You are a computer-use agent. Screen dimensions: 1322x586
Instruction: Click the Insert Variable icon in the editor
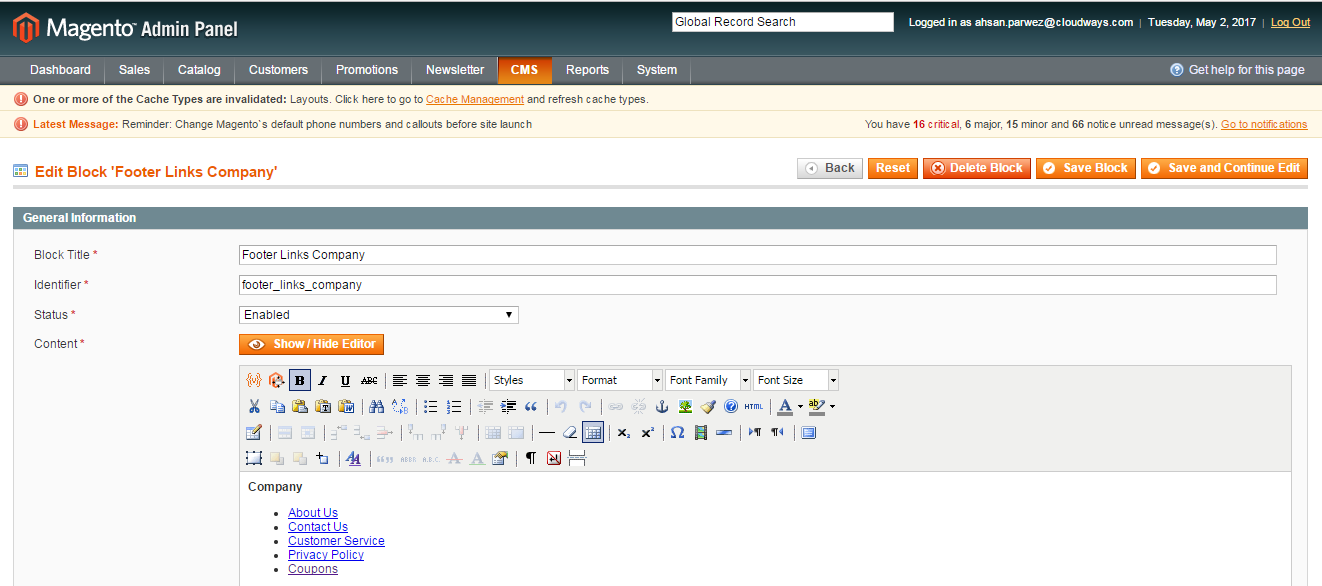click(x=254, y=380)
